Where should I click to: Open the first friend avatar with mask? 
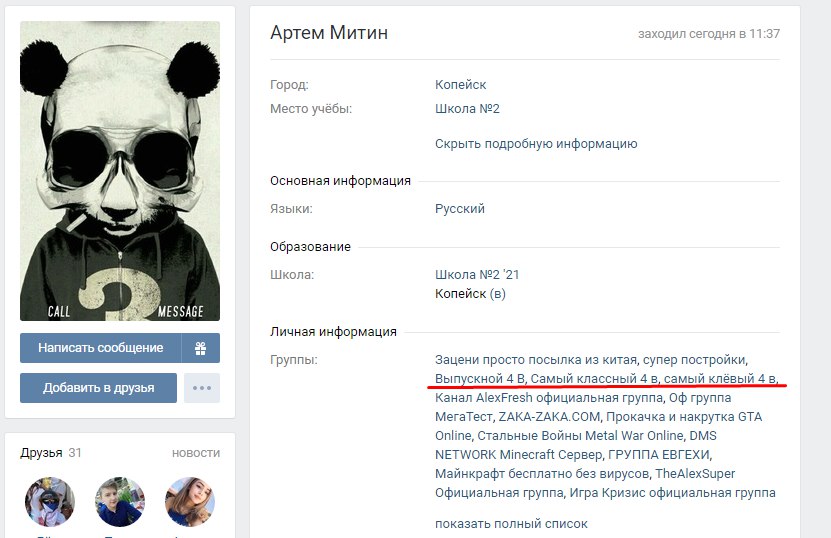click(50, 502)
